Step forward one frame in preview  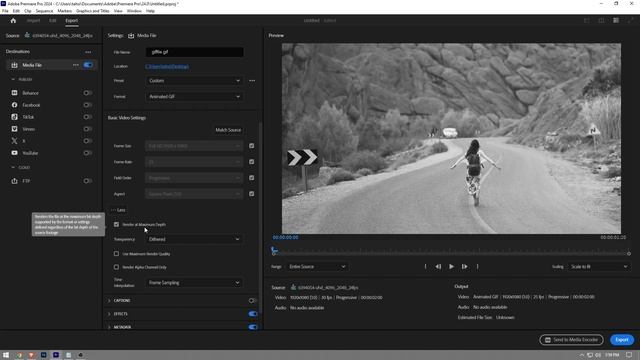(x=464, y=267)
